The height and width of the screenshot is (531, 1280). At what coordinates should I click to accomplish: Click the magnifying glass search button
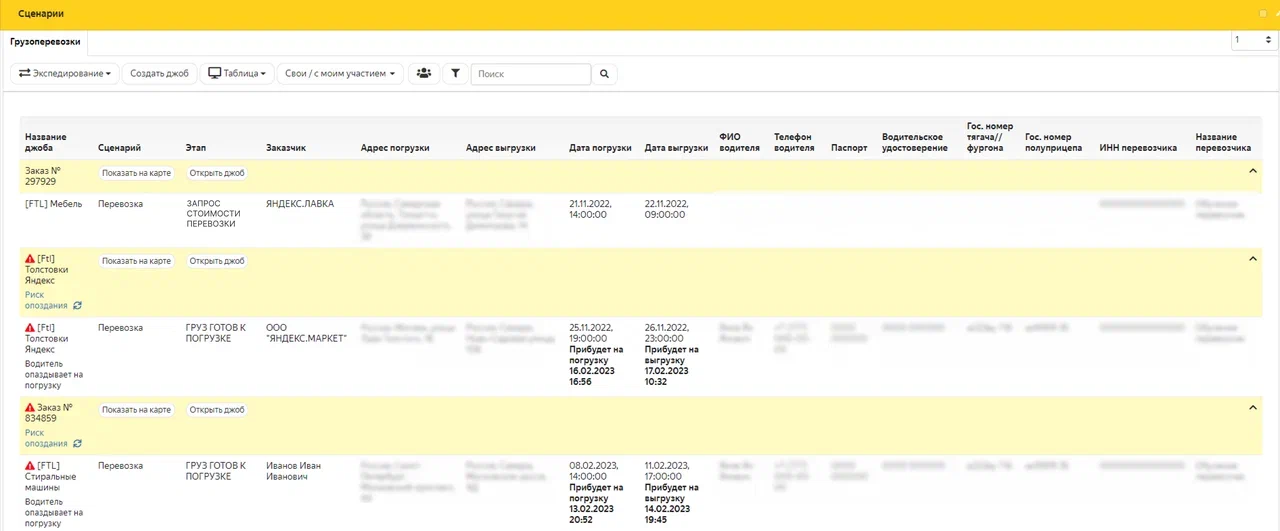(604, 74)
